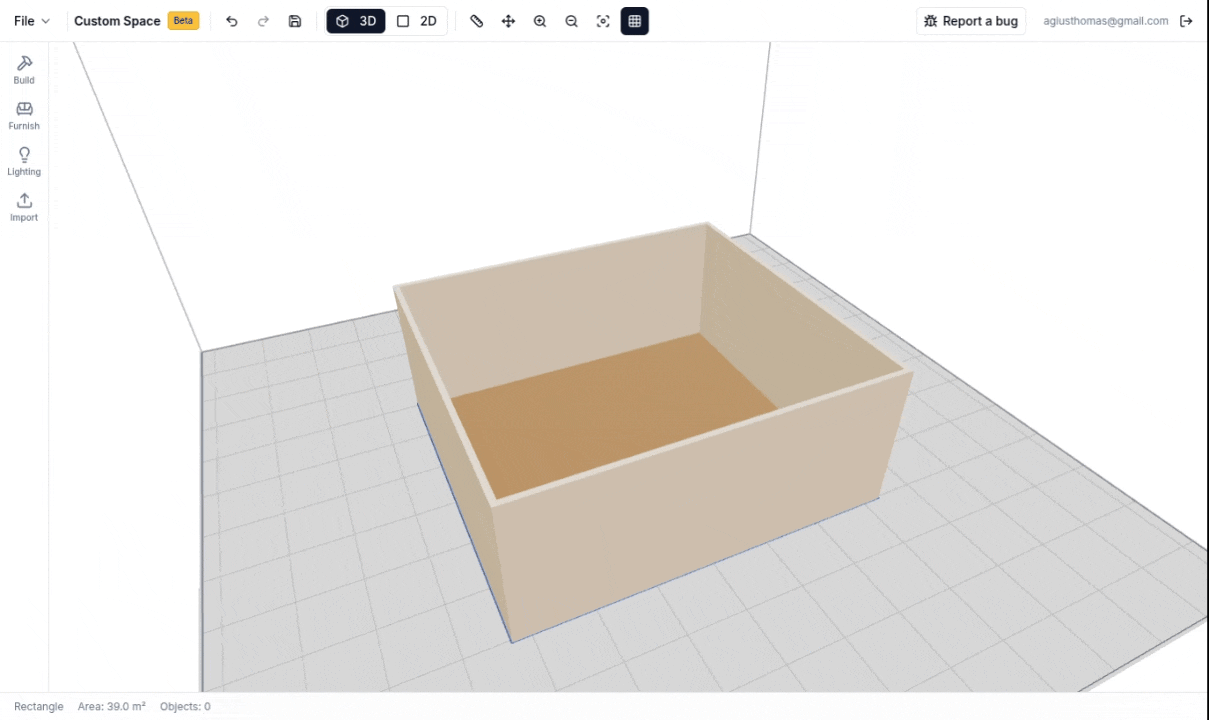Toggle the grid display button
This screenshot has height=720, width=1209.
pyautogui.click(x=635, y=21)
